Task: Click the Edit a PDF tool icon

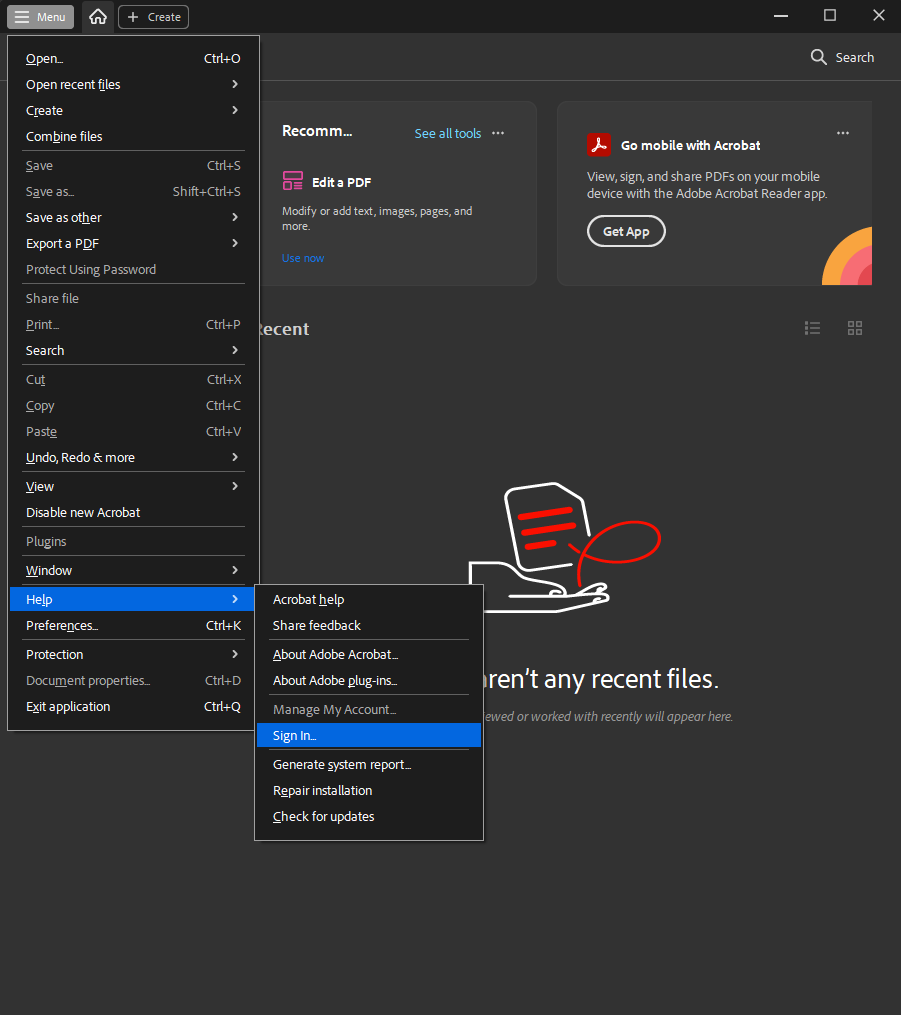Action: point(292,181)
